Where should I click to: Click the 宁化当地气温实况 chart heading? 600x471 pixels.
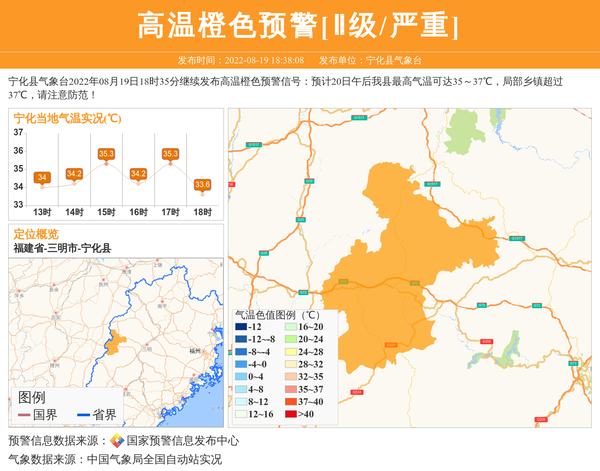click(x=68, y=118)
